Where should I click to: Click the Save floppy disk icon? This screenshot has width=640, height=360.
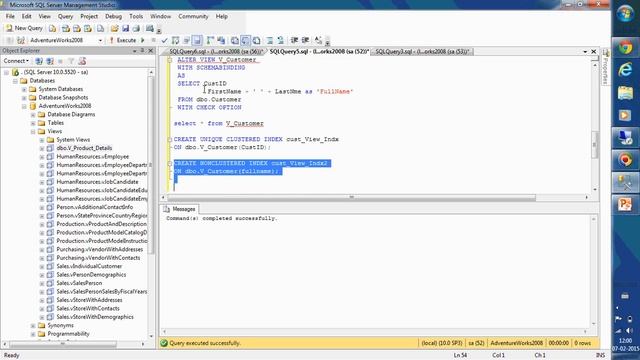tap(125, 28)
